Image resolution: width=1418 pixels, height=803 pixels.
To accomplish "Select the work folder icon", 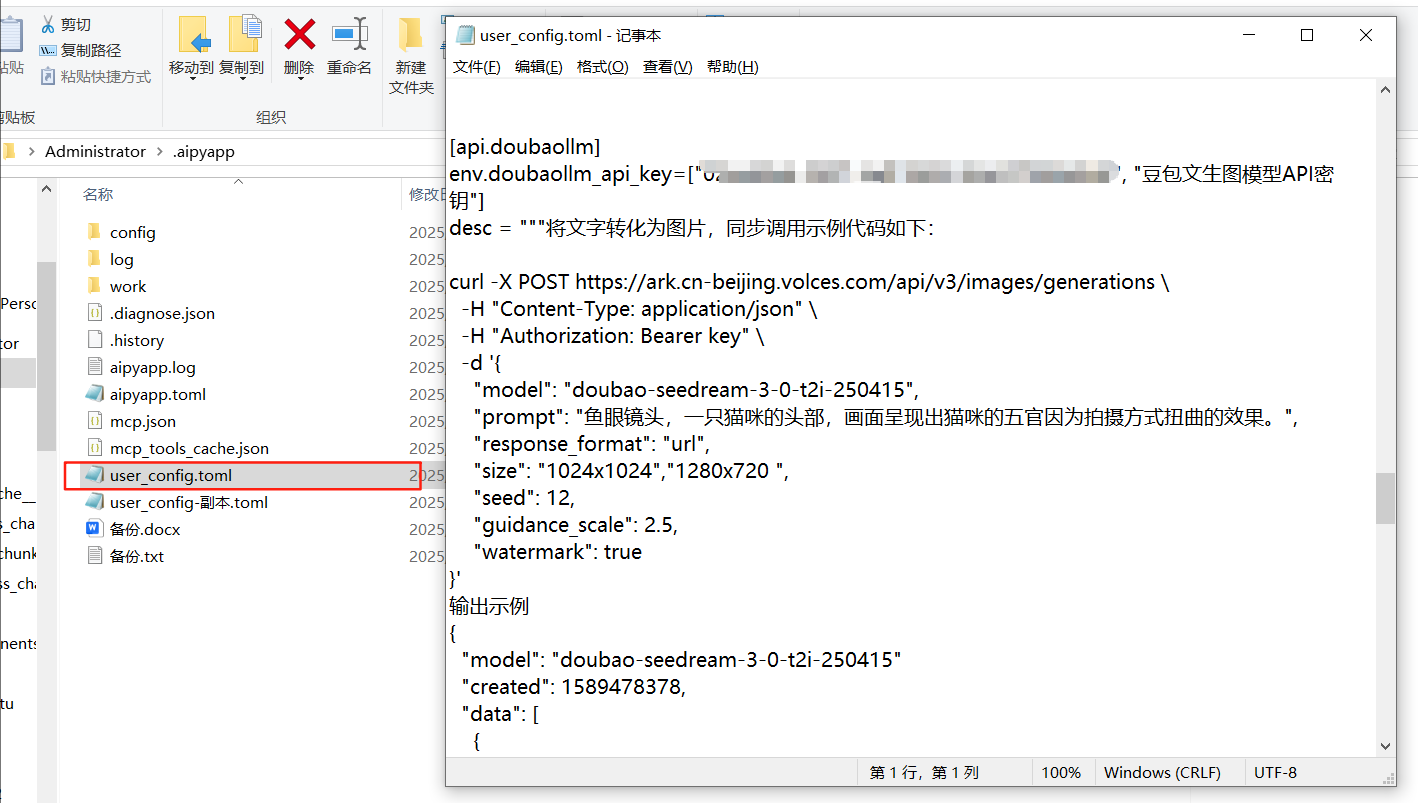I will coord(94,286).
